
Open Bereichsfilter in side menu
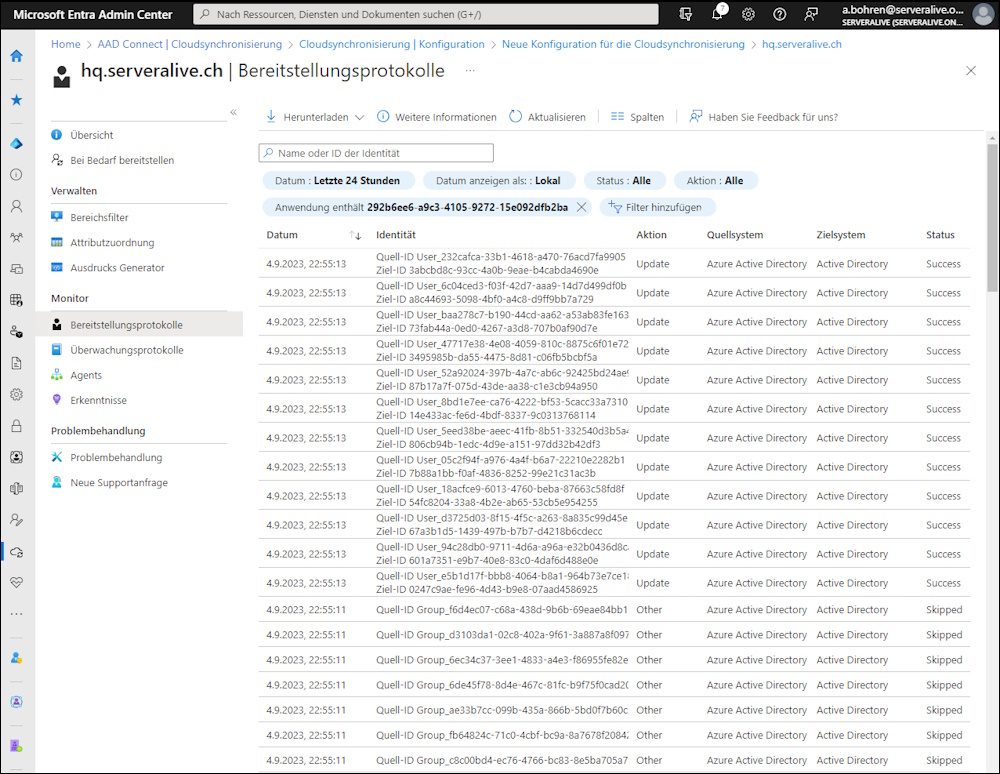(x=99, y=217)
